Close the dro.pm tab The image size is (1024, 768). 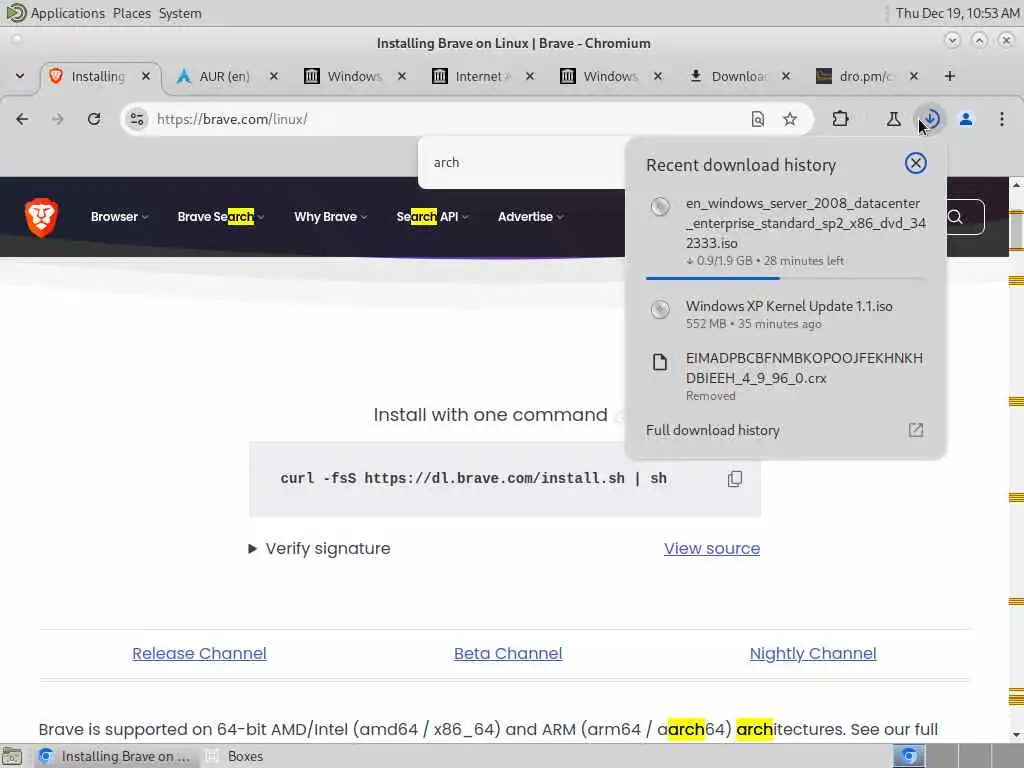(x=914, y=76)
